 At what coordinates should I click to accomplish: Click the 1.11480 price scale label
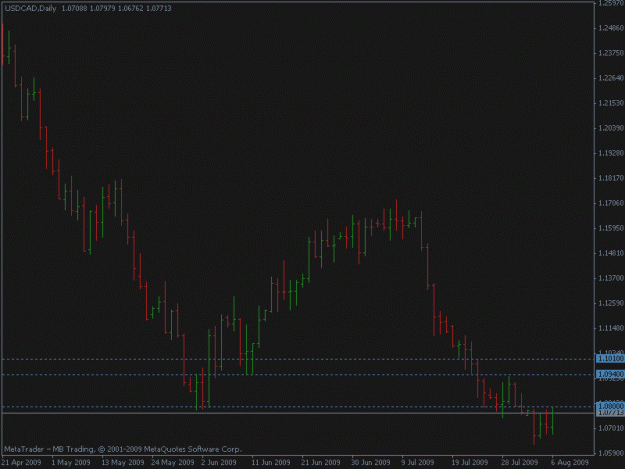[x=611, y=328]
